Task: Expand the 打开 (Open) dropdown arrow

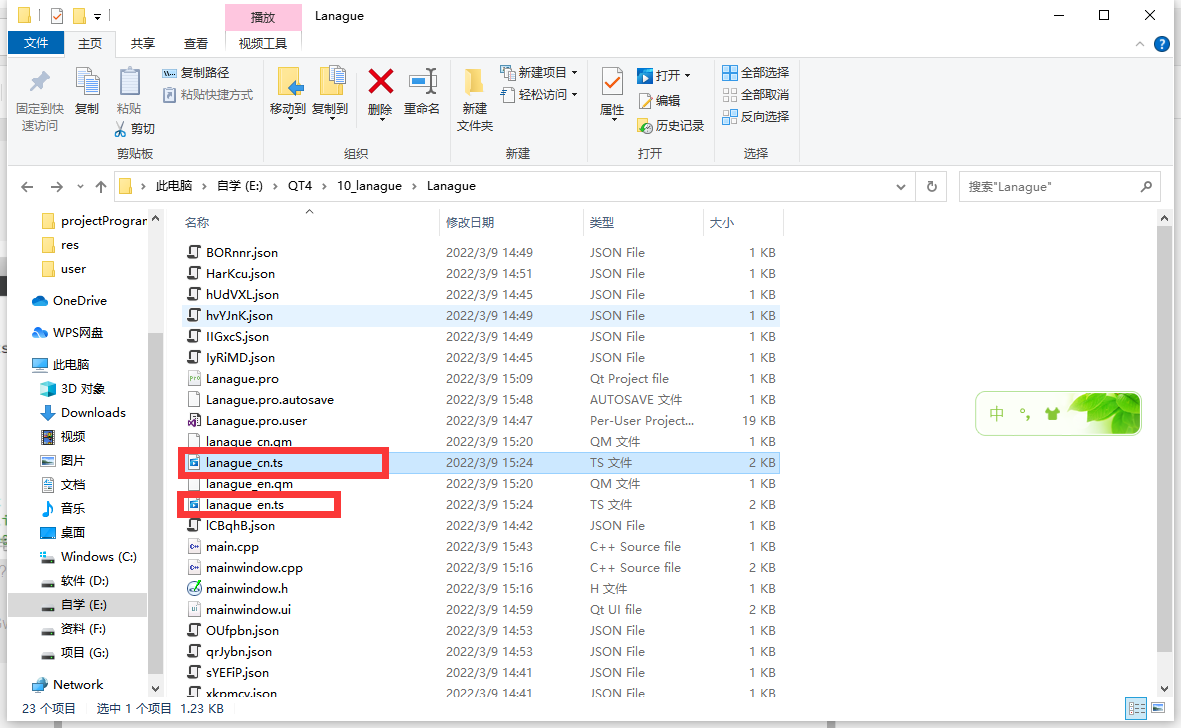Action: click(x=686, y=74)
